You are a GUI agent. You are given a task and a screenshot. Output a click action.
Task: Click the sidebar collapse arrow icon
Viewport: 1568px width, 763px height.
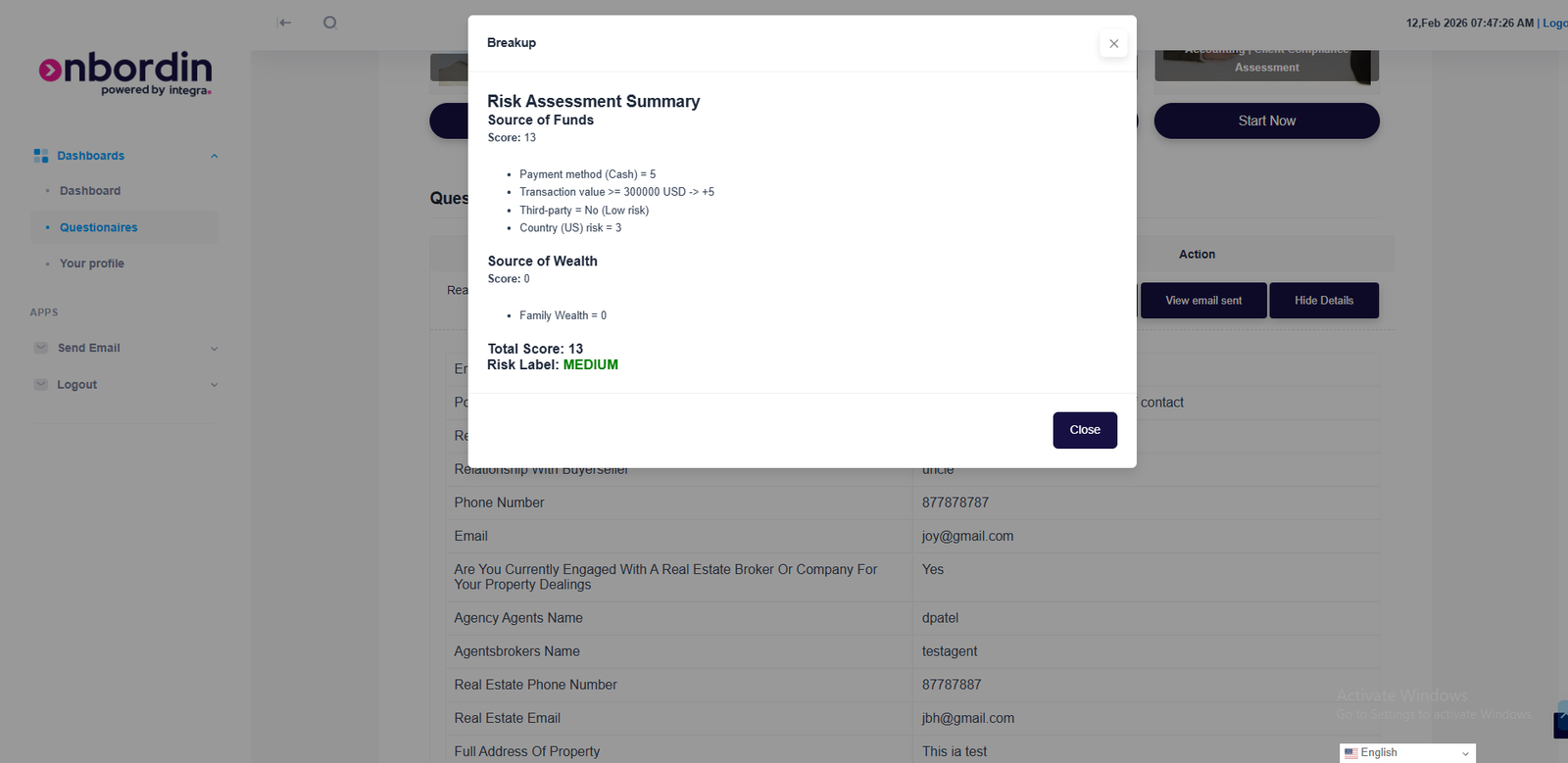click(x=284, y=23)
